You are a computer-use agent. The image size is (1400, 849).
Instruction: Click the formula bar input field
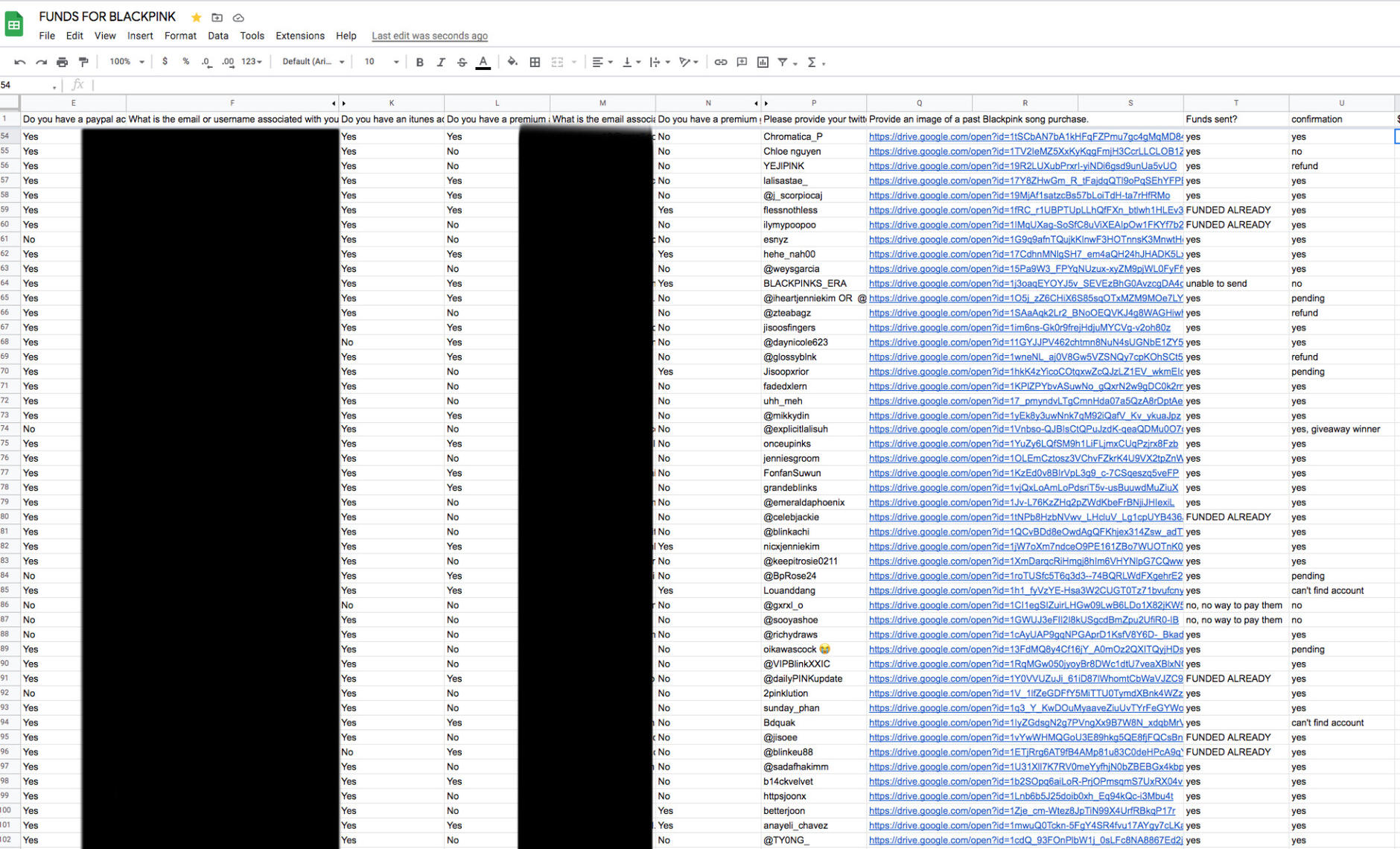(670, 85)
